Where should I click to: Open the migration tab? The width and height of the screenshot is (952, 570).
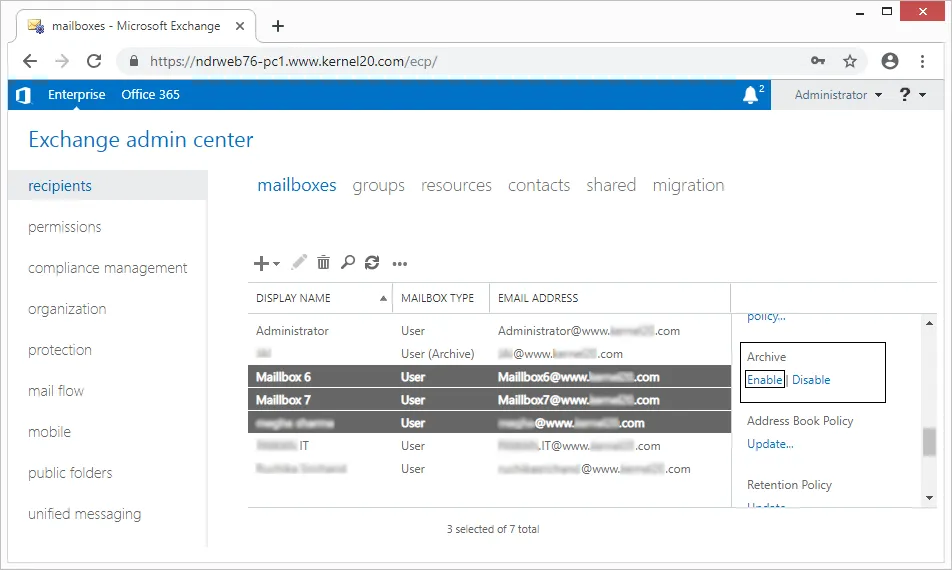(688, 185)
